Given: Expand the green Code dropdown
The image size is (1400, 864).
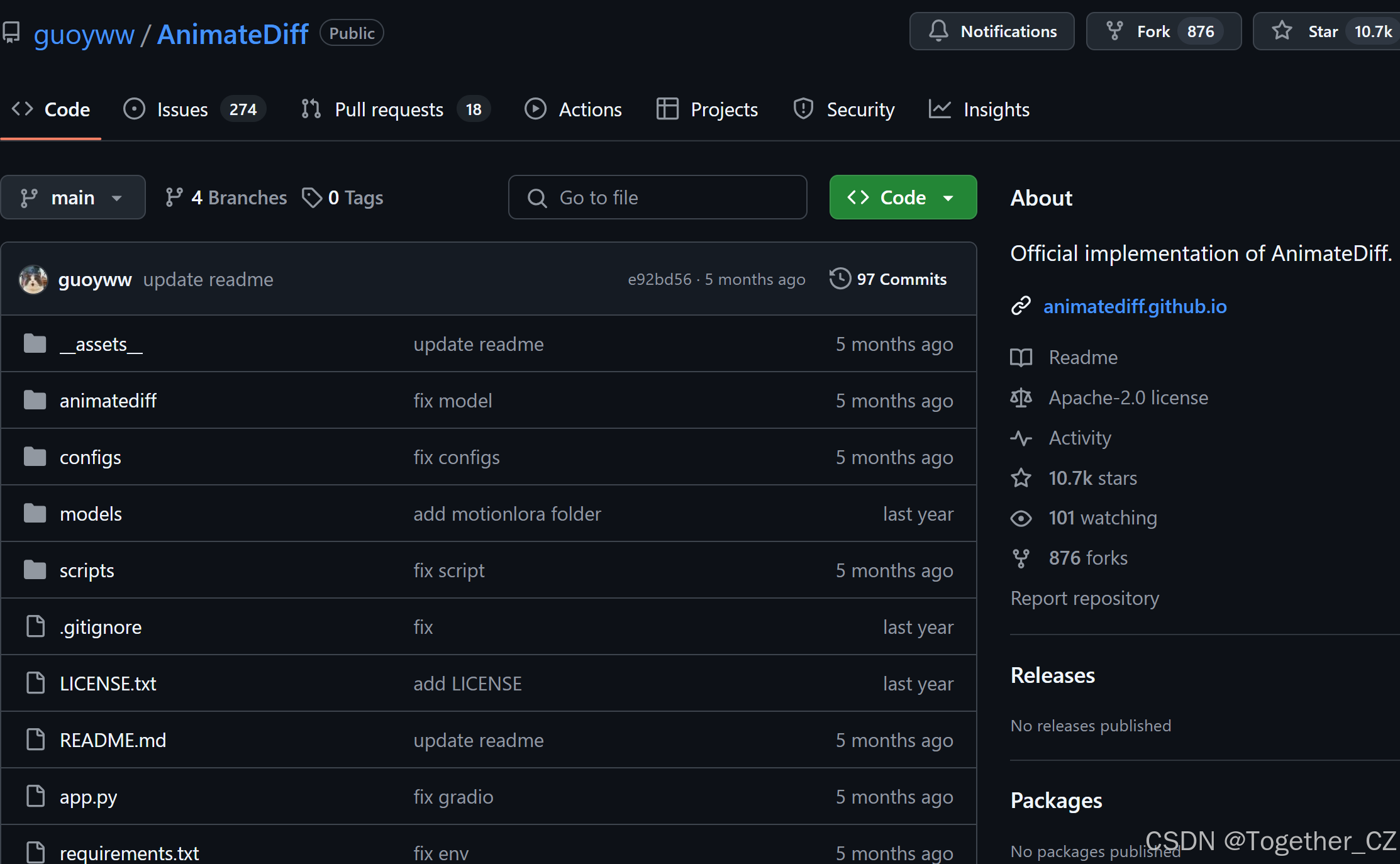Looking at the screenshot, I should click(x=903, y=197).
